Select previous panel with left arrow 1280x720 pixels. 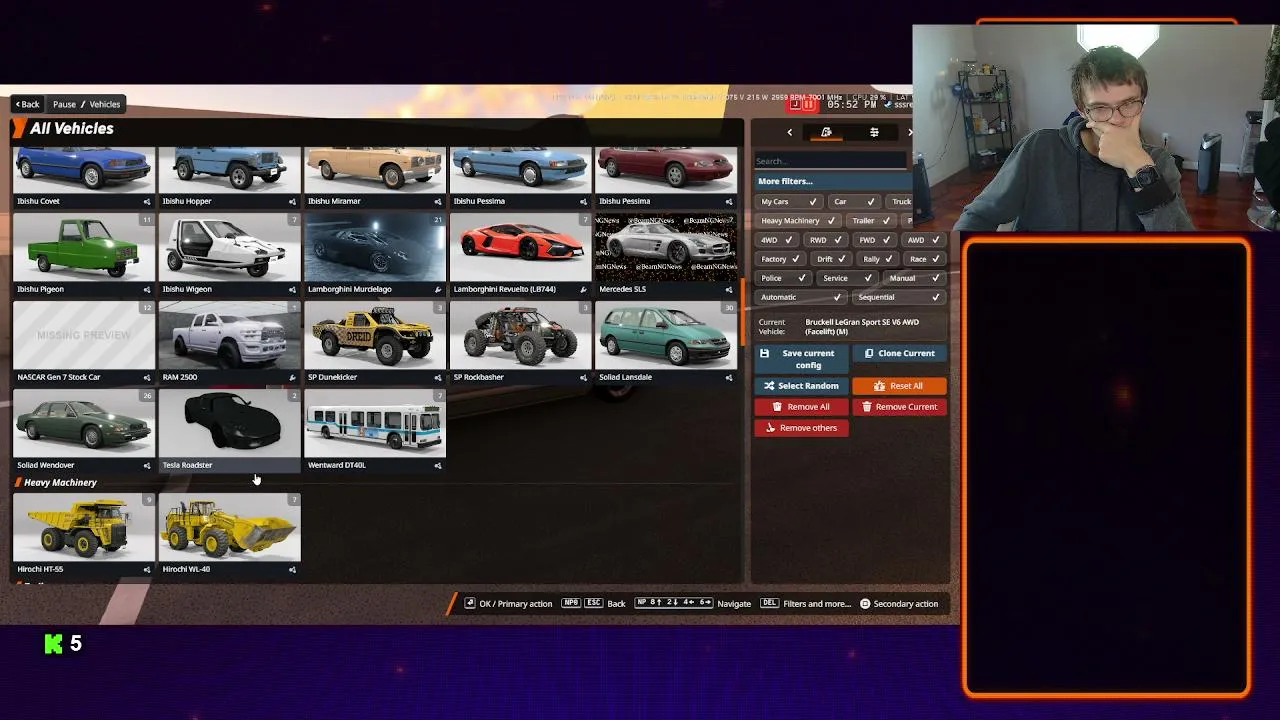click(789, 132)
